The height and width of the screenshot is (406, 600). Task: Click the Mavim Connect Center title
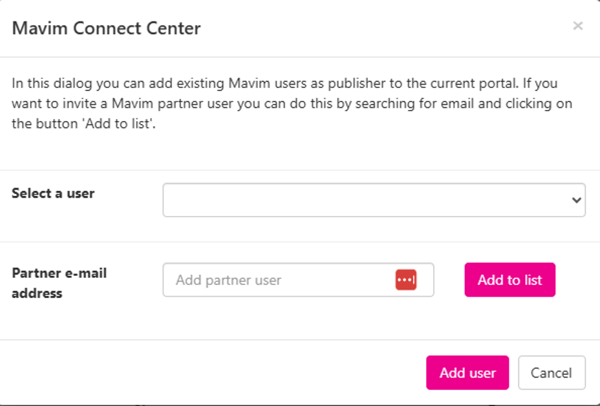(106, 28)
